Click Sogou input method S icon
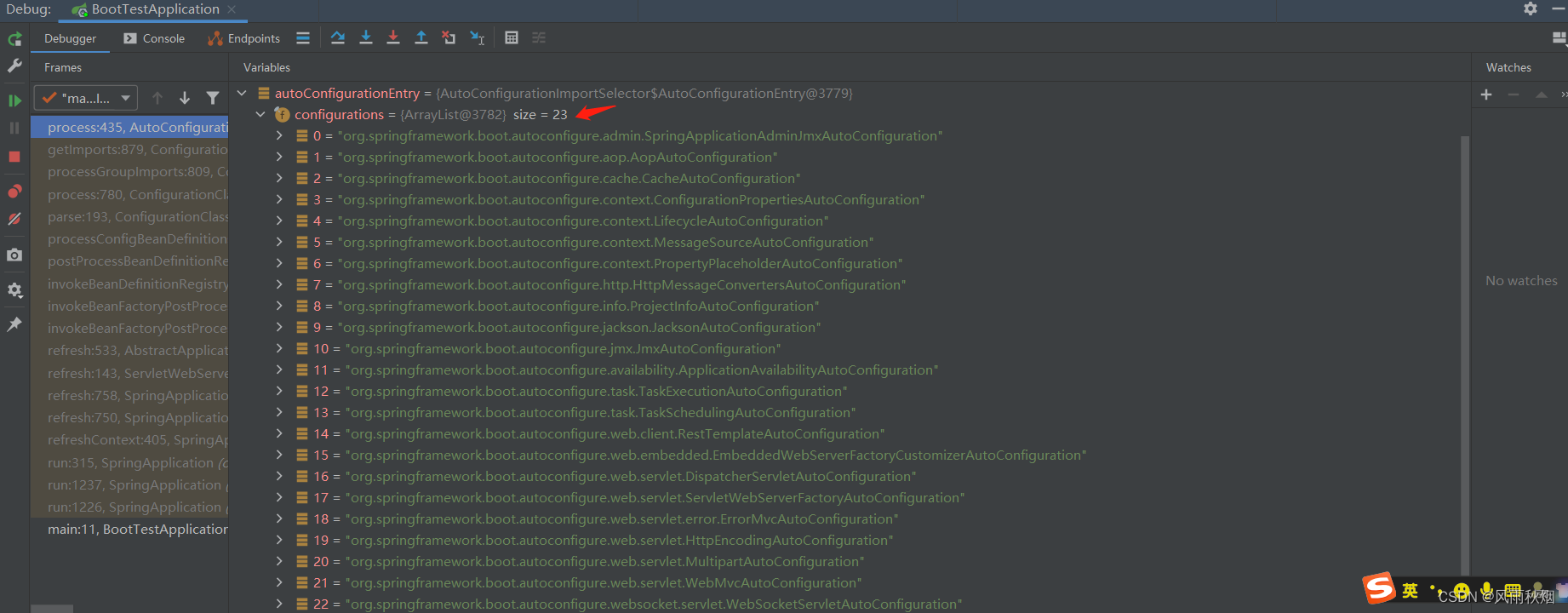1568x613 pixels. (1379, 588)
